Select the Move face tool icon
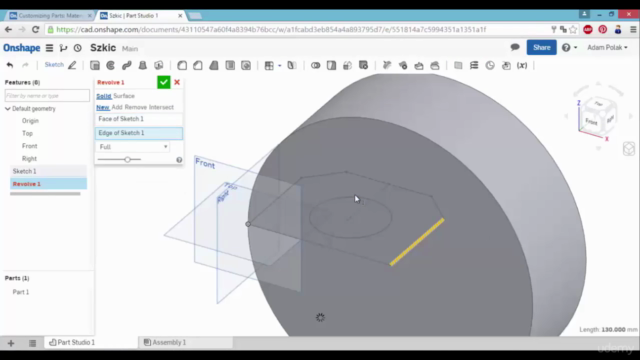 [419, 65]
